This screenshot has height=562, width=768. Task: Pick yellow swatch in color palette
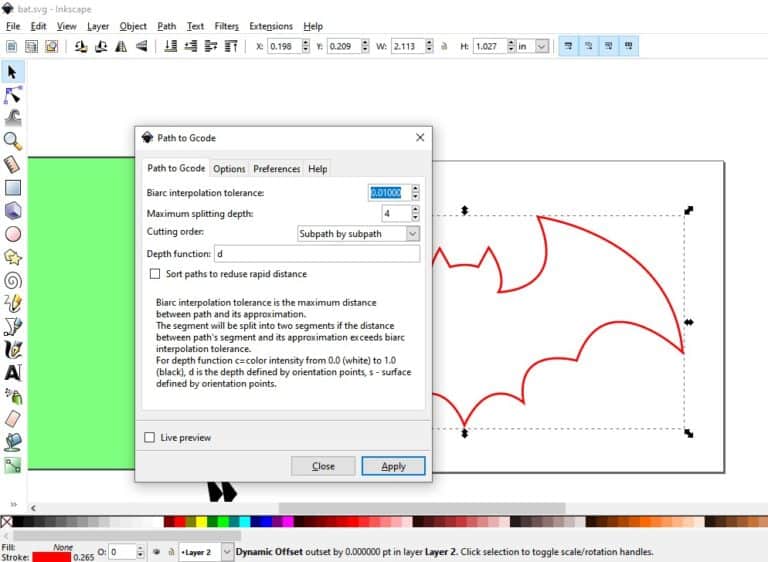click(201, 522)
